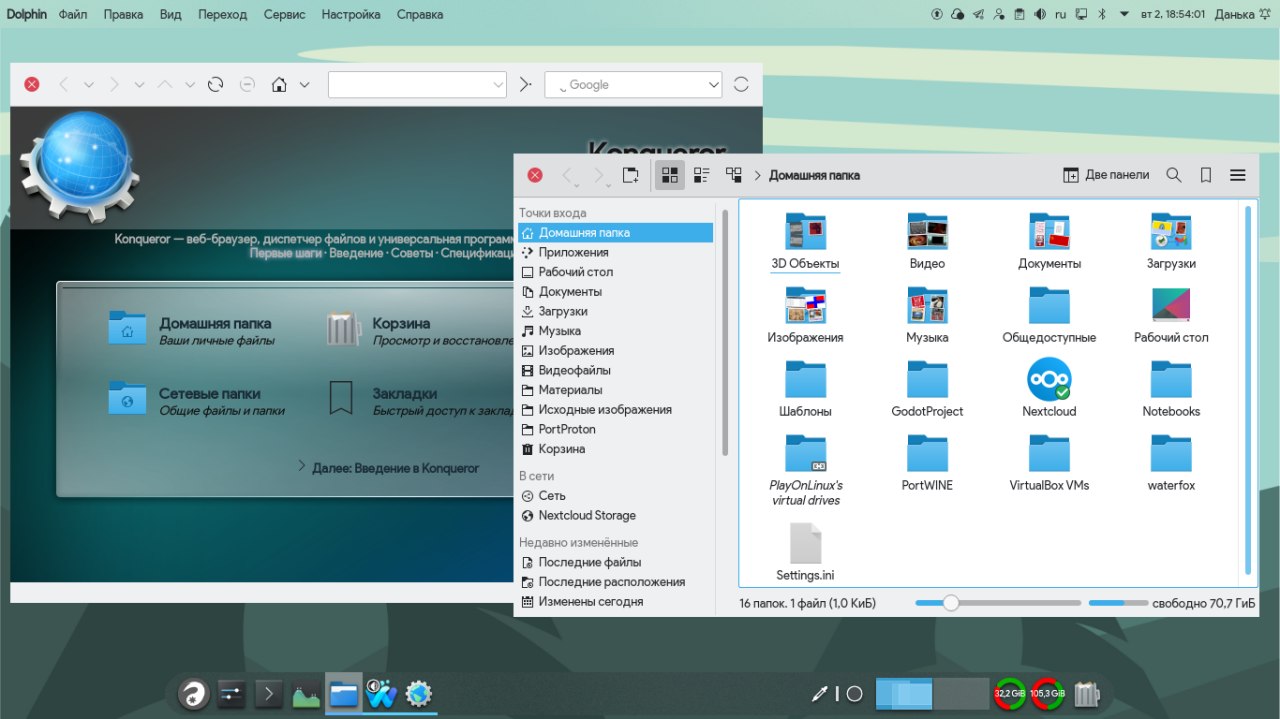Select the 'VirtualBox VMs' folder
Image resolution: width=1280 pixels, height=719 pixels.
click(x=1049, y=464)
